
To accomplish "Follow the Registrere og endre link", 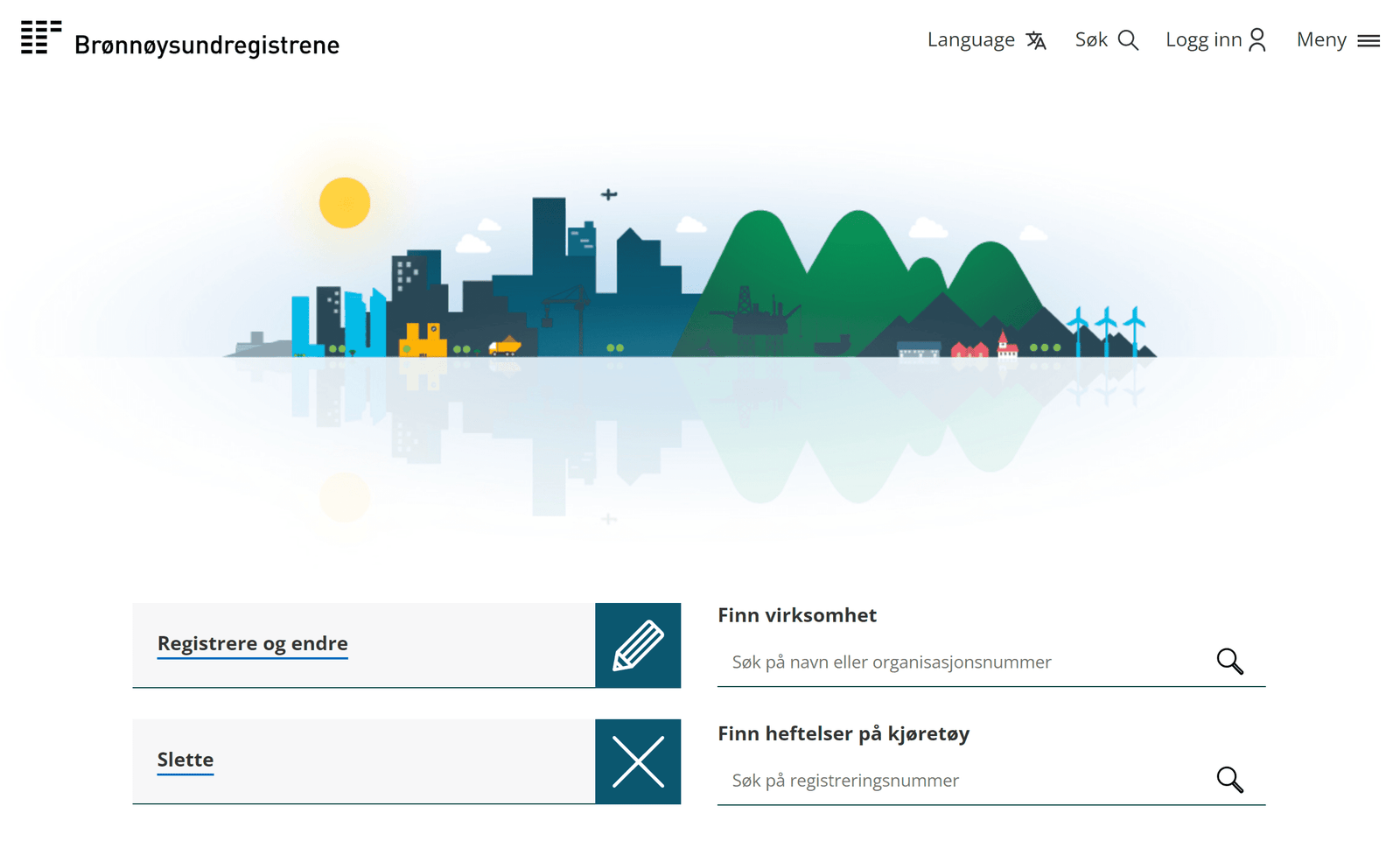I will point(252,643).
